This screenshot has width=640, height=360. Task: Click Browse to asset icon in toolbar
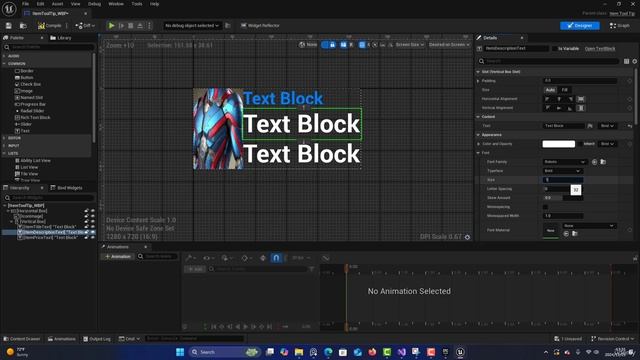point(23,26)
